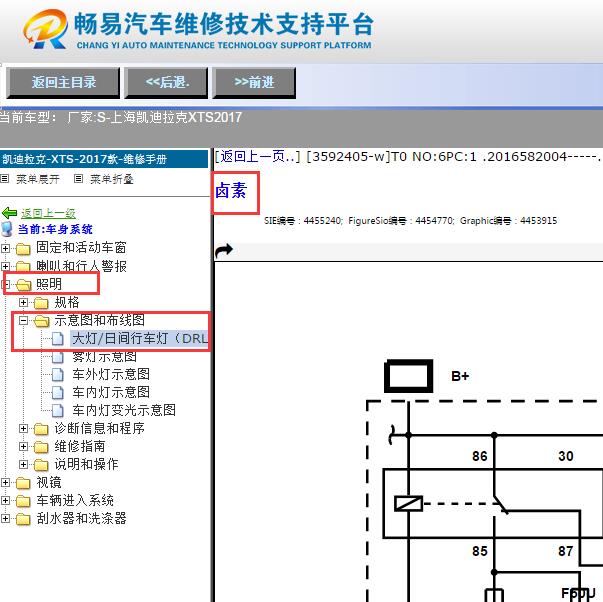The height and width of the screenshot is (602, 603).
Task: Click the B+ label in diagram
Action: point(460,376)
